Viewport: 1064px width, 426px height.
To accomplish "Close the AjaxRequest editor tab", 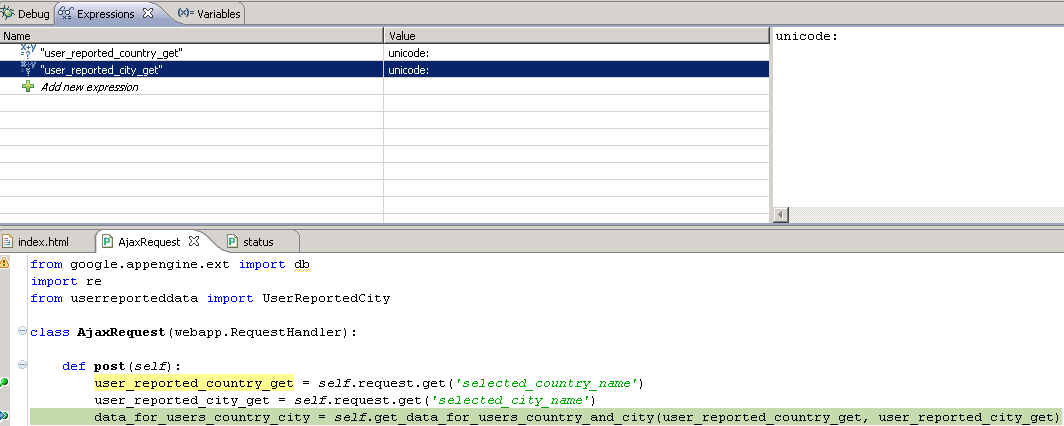I will (193, 241).
